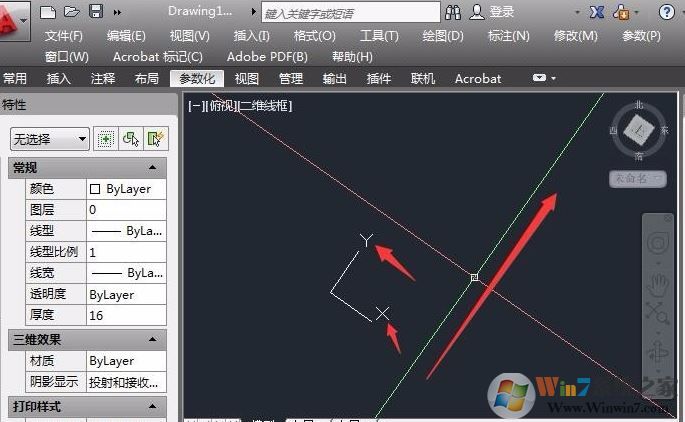Click the 阴影显示 投射和接收 value

coord(126,382)
